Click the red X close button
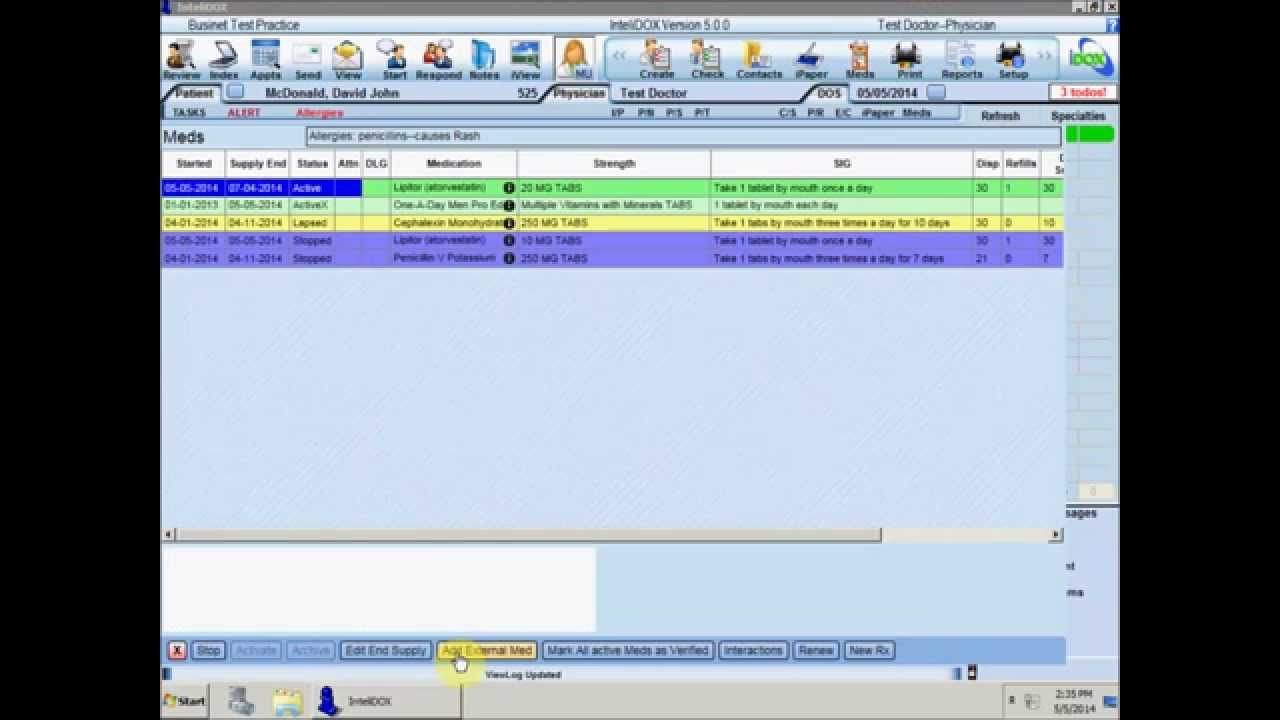1280x720 pixels. (x=177, y=650)
